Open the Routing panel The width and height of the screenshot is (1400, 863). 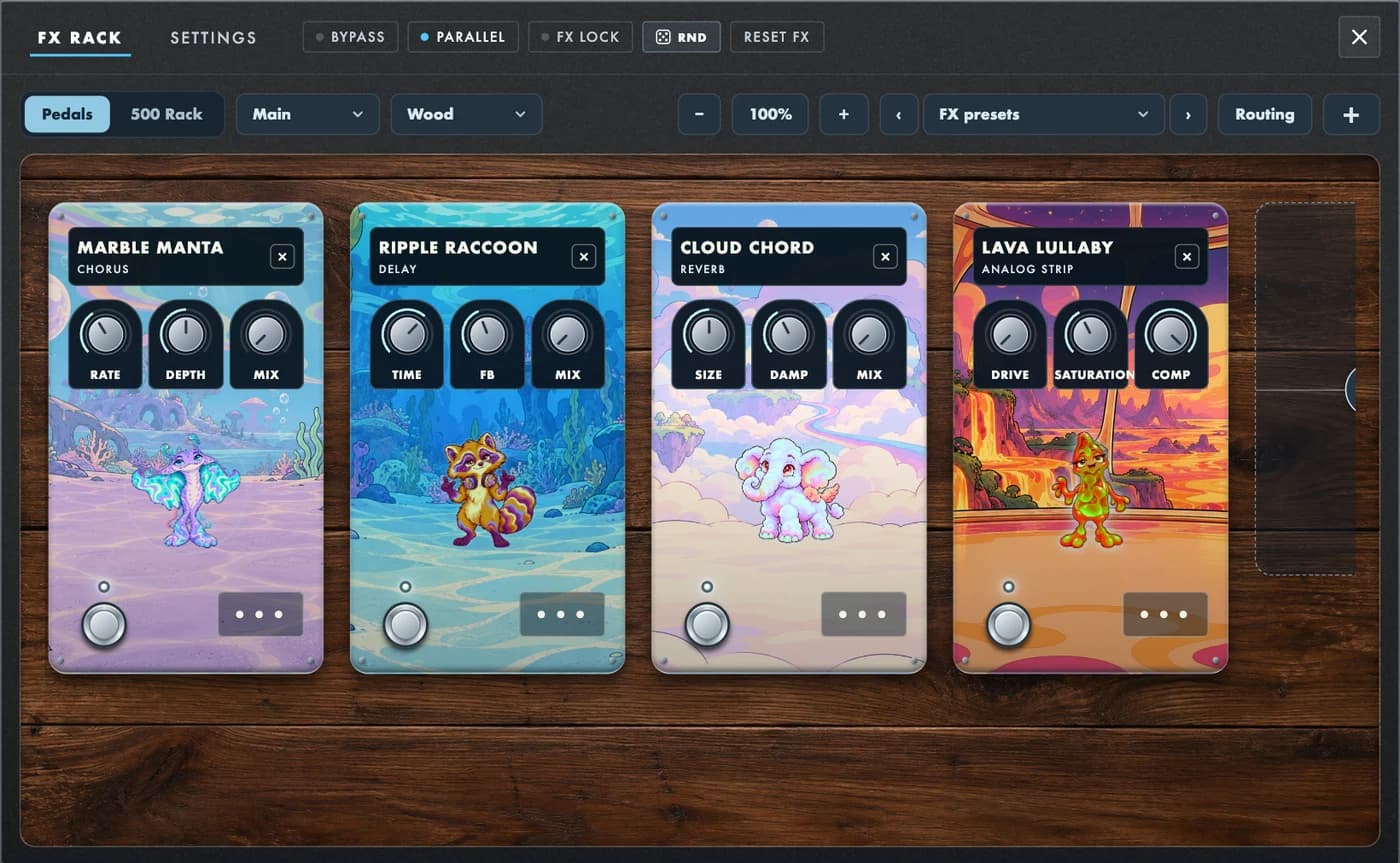pyautogui.click(x=1265, y=114)
